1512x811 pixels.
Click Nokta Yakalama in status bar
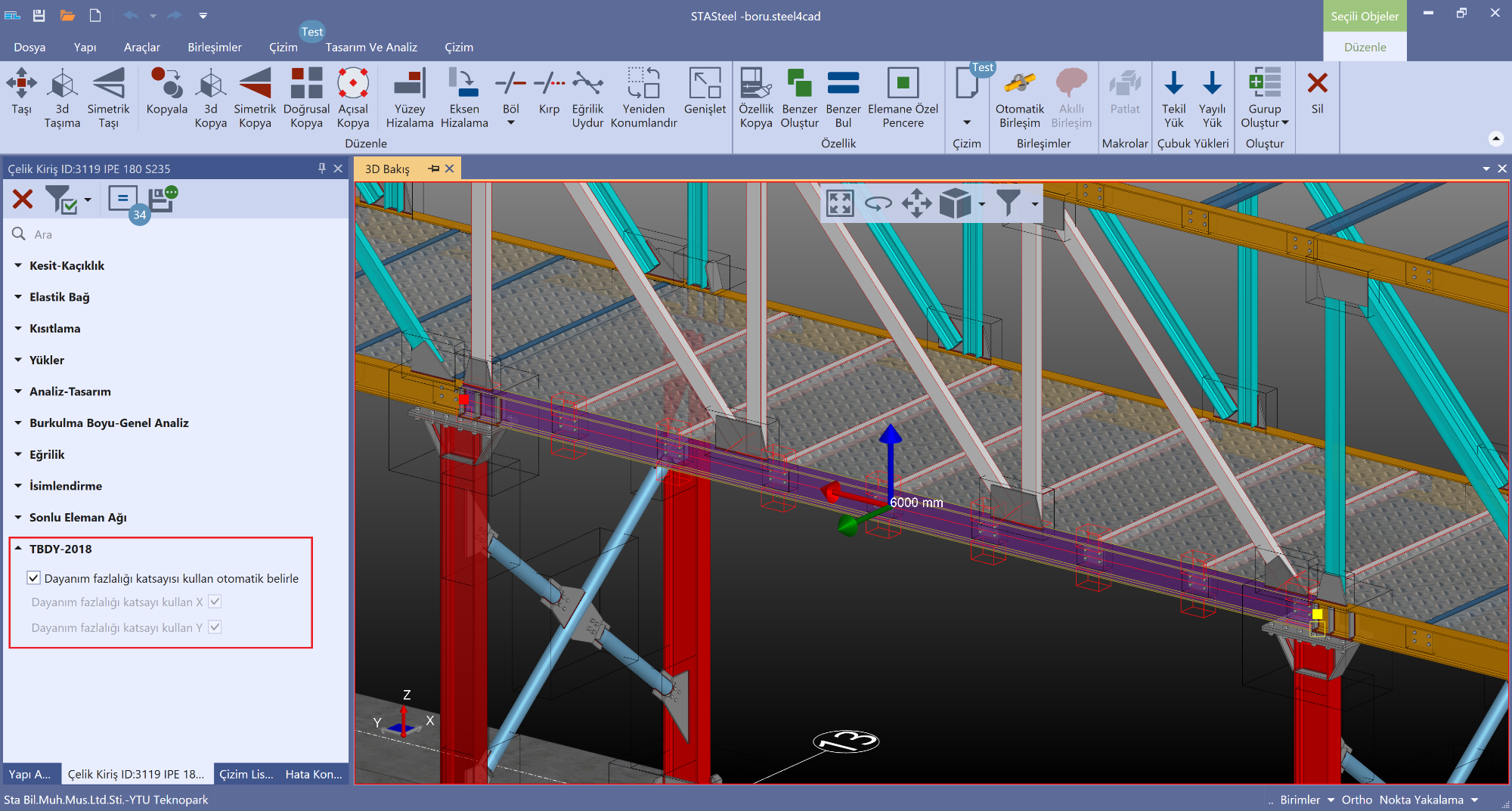(1421, 800)
